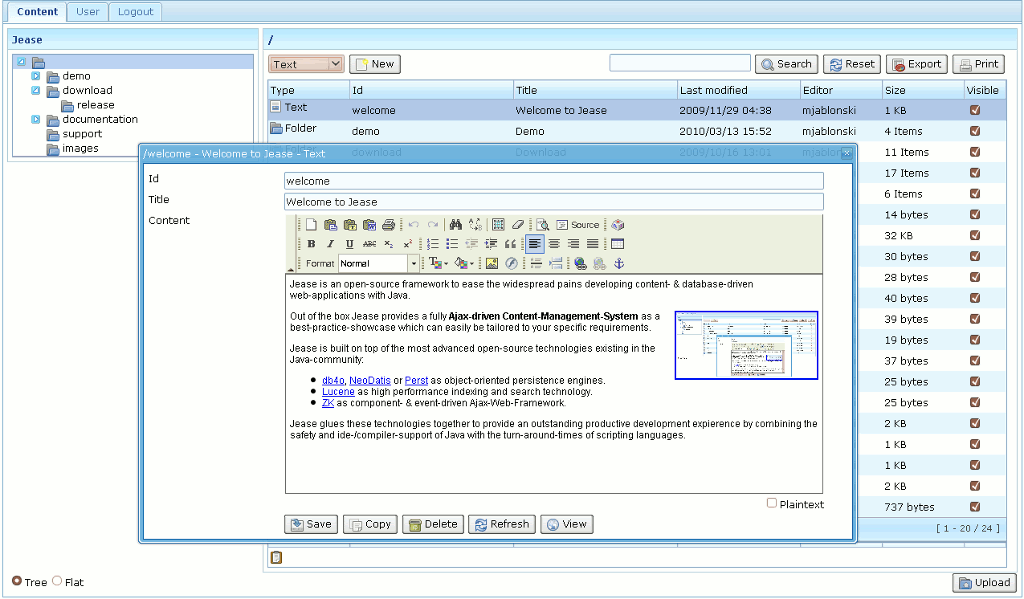Toggle Italic formatting
Viewport: 1024px width, 599px height.
pyautogui.click(x=330, y=244)
